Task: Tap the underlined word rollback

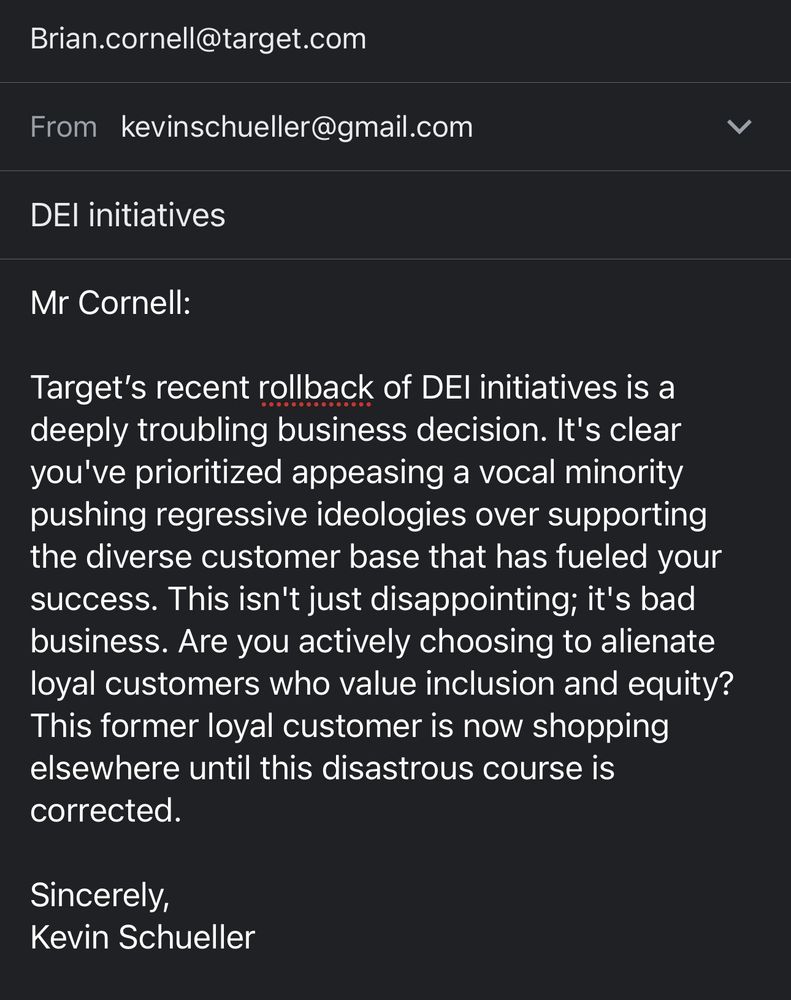Action: coord(316,388)
